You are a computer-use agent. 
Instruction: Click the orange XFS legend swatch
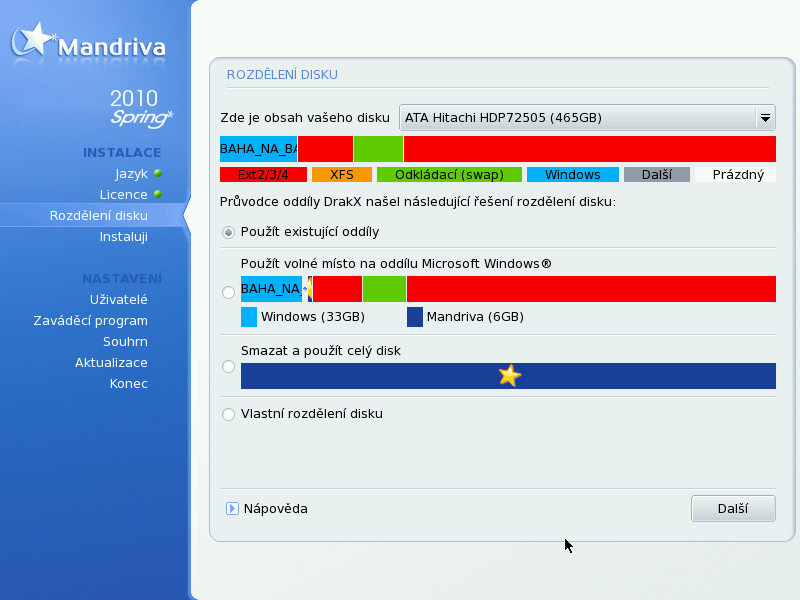tap(342, 174)
